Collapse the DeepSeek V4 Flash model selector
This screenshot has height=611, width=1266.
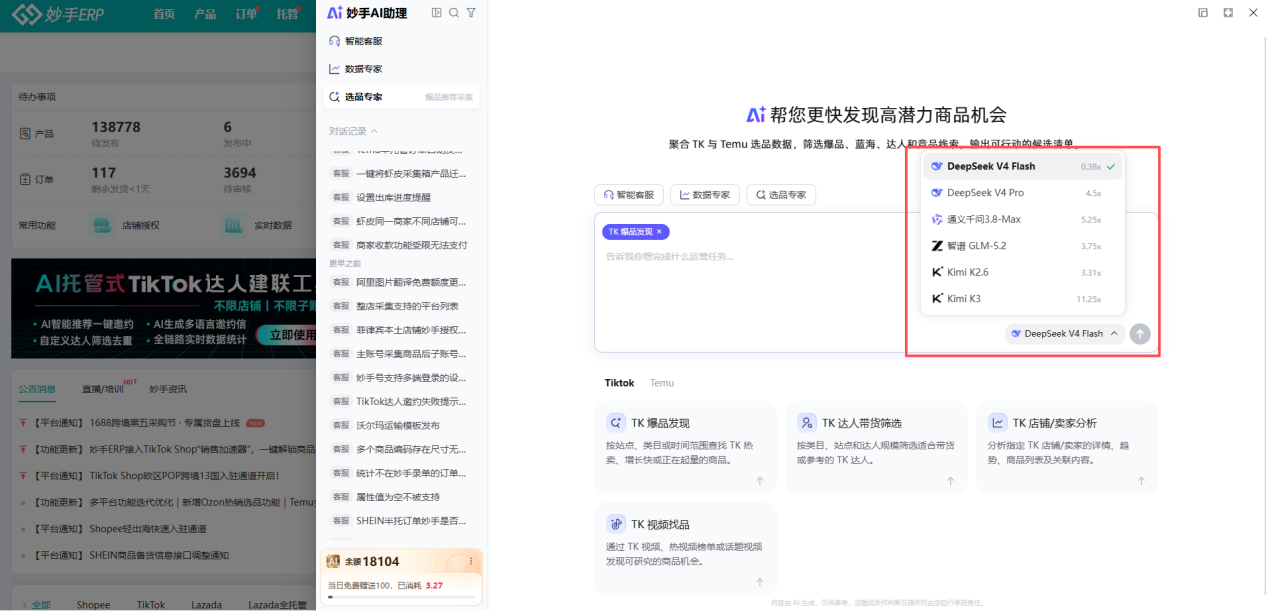click(1065, 334)
